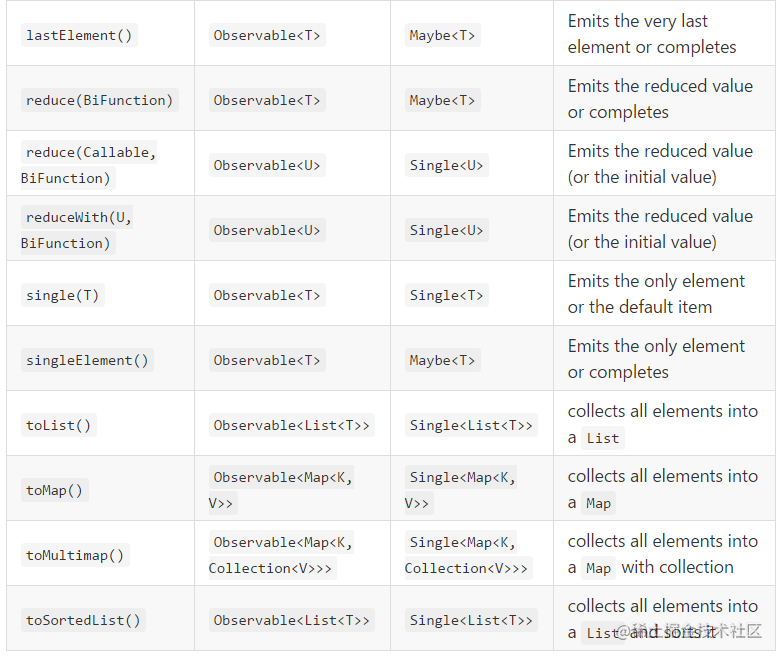The height and width of the screenshot is (659, 781).
Task: Select singleElement() in the method column
Action: point(87,360)
